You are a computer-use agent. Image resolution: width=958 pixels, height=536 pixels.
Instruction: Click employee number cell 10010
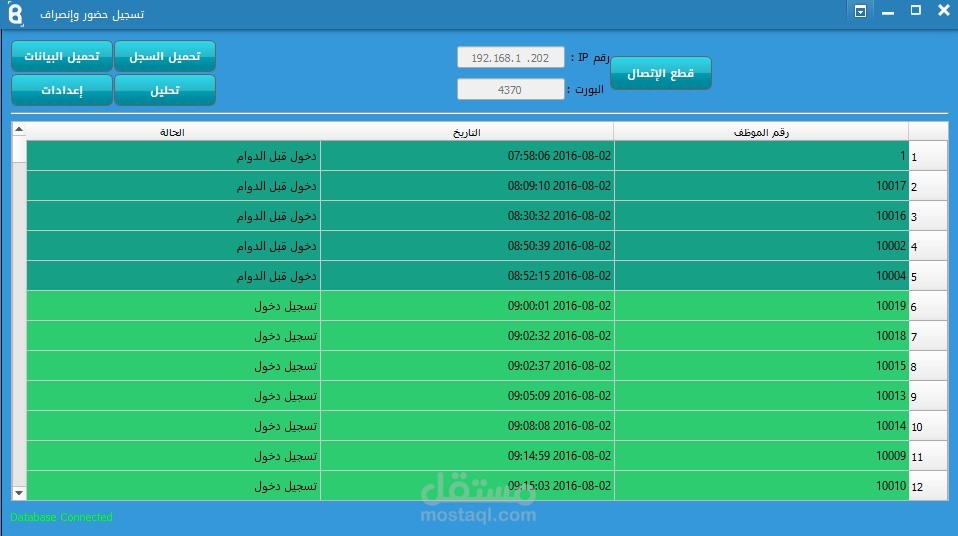761,485
